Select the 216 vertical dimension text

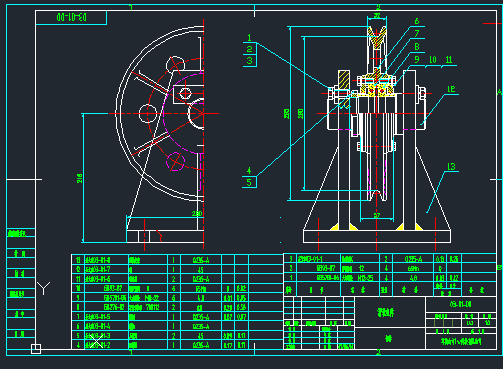click(80, 178)
